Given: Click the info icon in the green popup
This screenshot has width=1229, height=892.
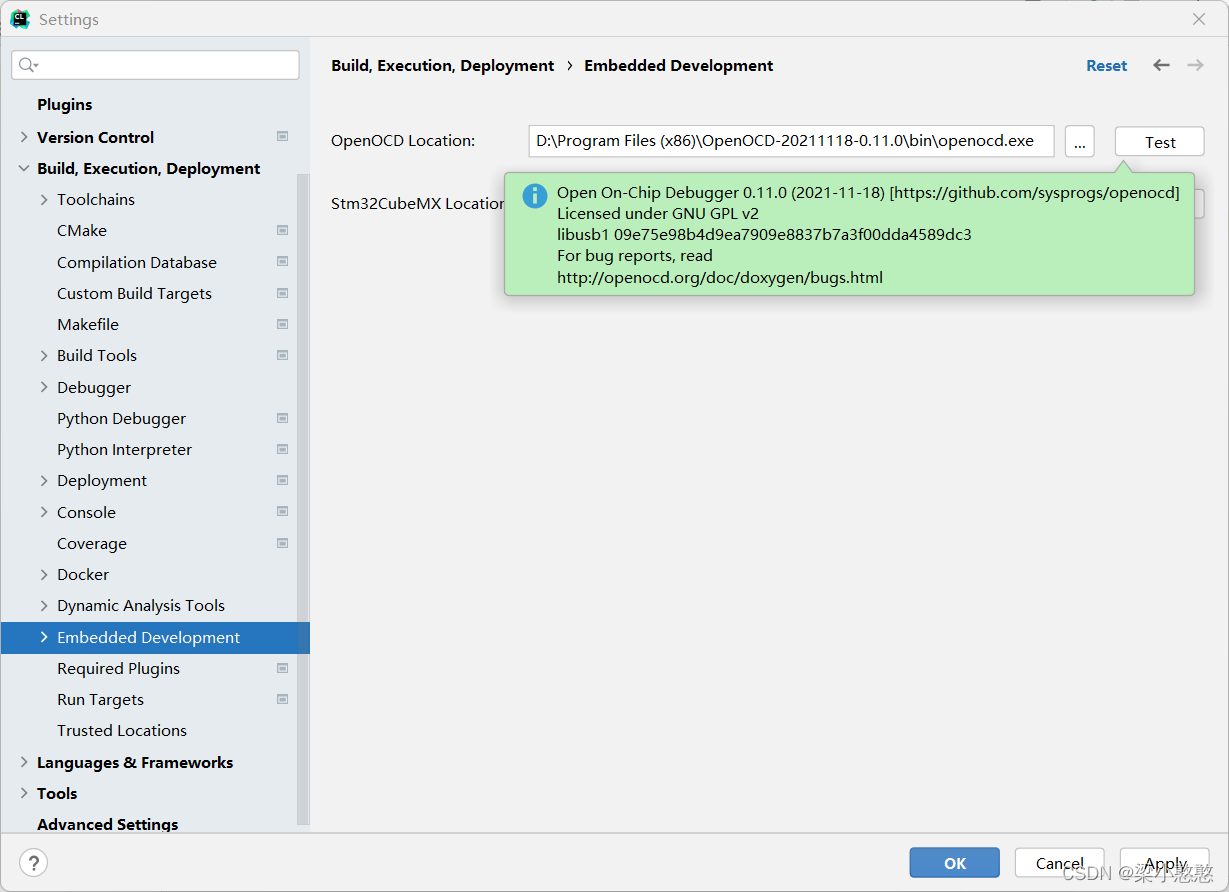Looking at the screenshot, I should click(x=535, y=195).
